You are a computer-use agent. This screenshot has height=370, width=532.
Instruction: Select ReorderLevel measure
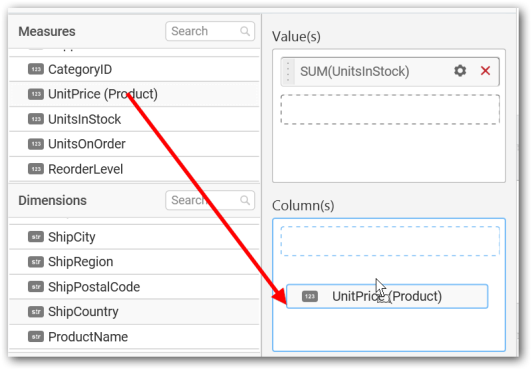[134, 169]
